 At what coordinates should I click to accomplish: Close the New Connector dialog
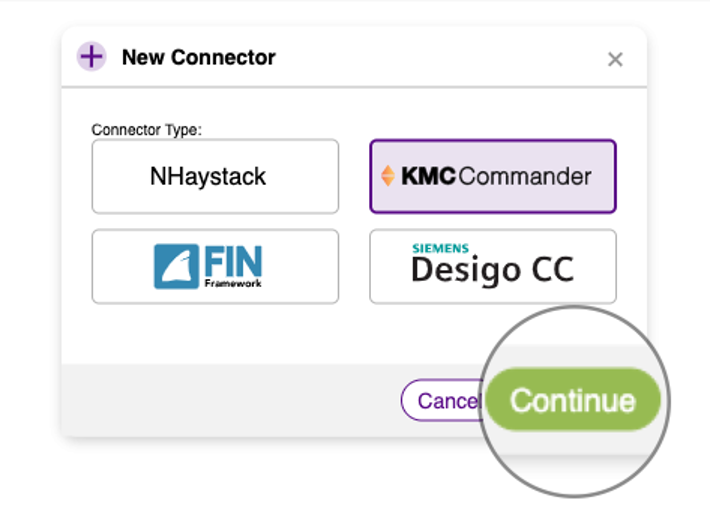point(615,59)
